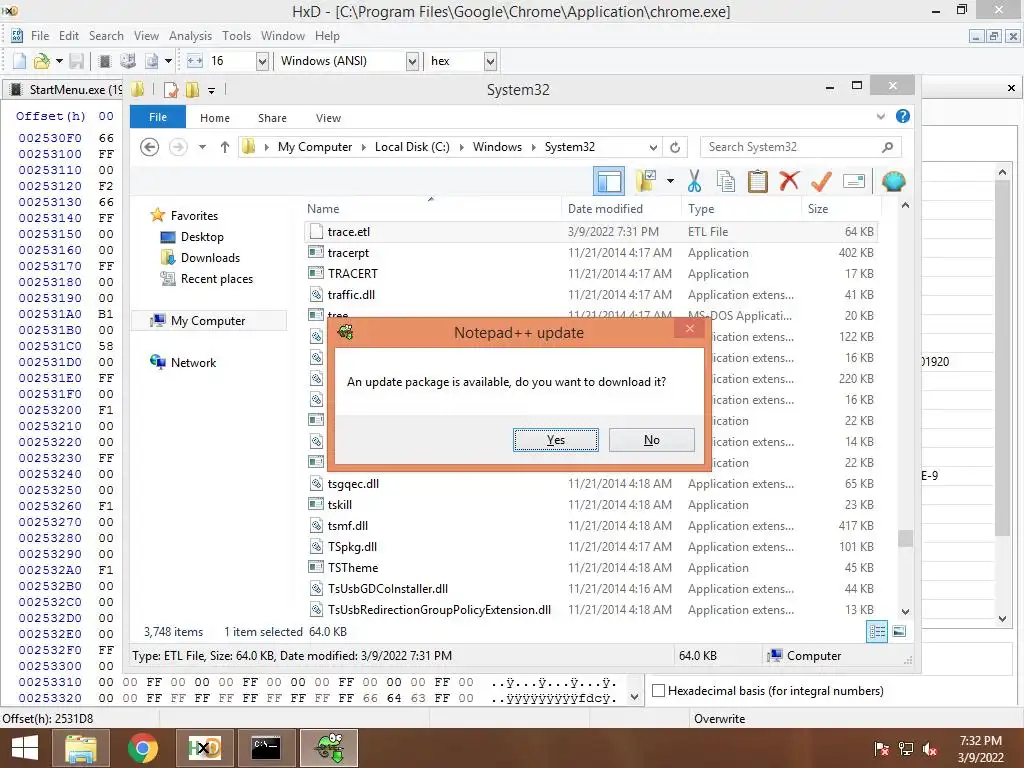Refresh the System32 folder view
1024x768 pixels.
point(675,148)
